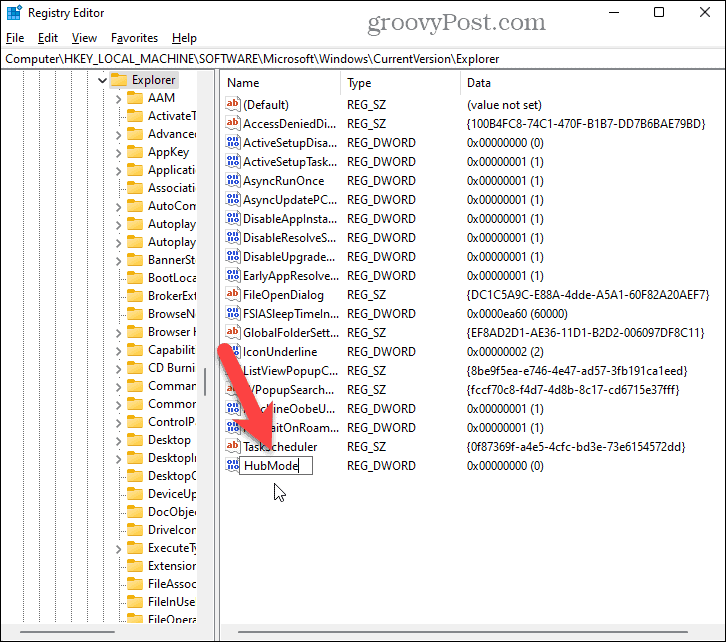726x642 pixels.
Task: Expand the BannerSt key
Action: pos(119,261)
